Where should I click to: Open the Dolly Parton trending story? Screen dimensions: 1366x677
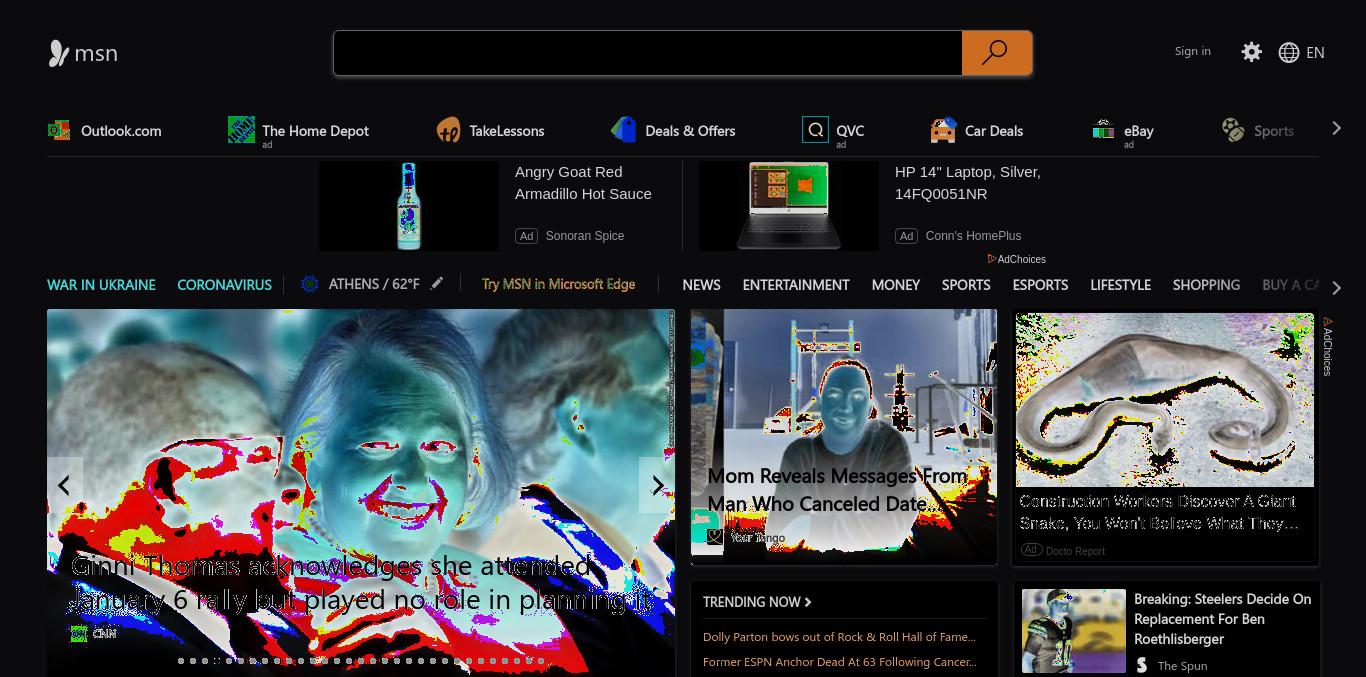839,637
